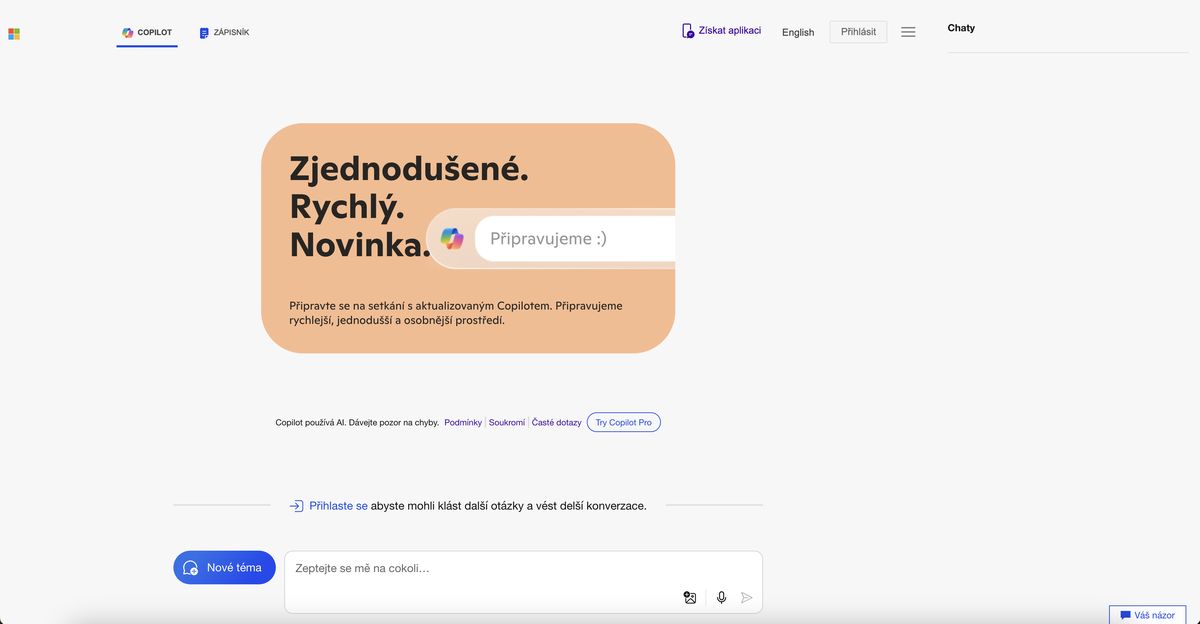Viewport: 1200px width, 624px height.
Task: Click the Zjednodušené. Rychlý. Novinka. headline
Action: pyautogui.click(x=409, y=207)
